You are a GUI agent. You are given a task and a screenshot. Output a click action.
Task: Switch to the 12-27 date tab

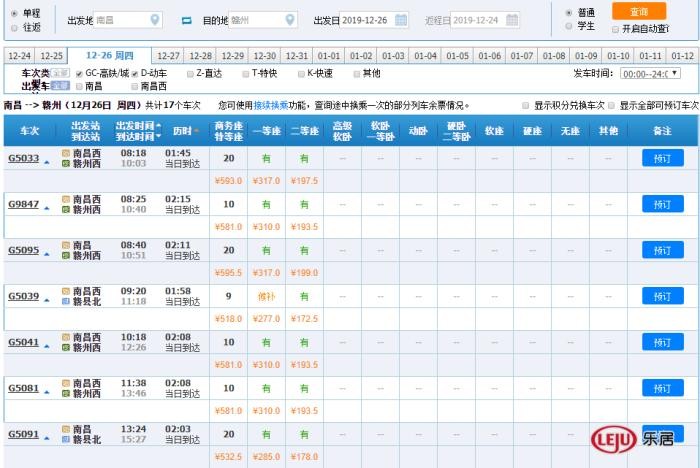pyautogui.click(x=168, y=56)
